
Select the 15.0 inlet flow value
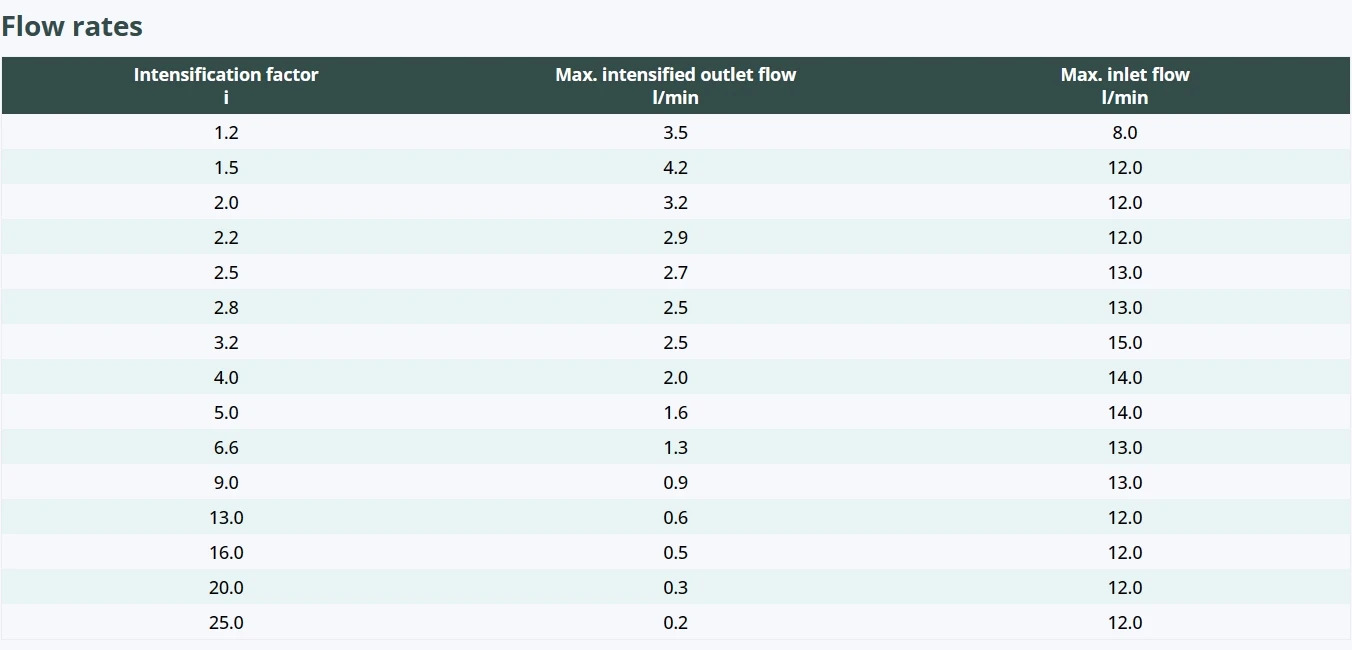pyautogui.click(x=1125, y=343)
